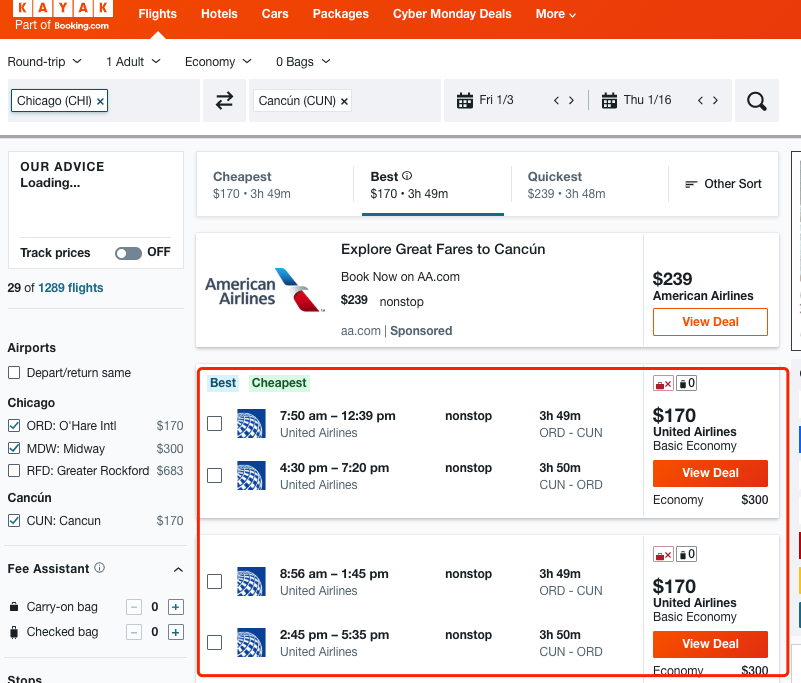Click United logo for 4:30 pm flight
This screenshot has width=801, height=683.
click(251, 476)
